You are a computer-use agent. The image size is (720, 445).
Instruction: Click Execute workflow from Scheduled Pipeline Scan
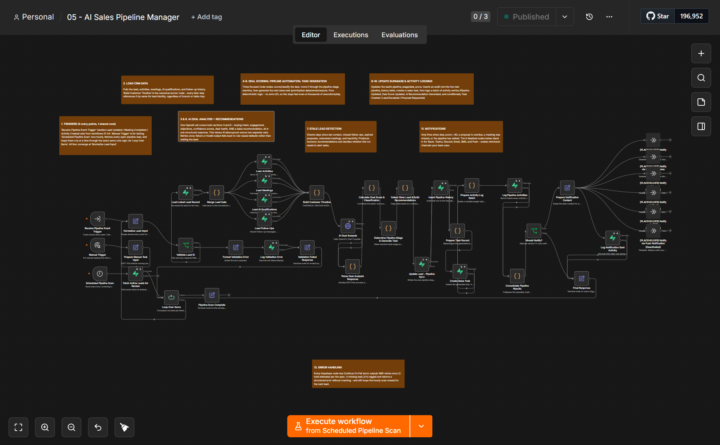(348, 426)
